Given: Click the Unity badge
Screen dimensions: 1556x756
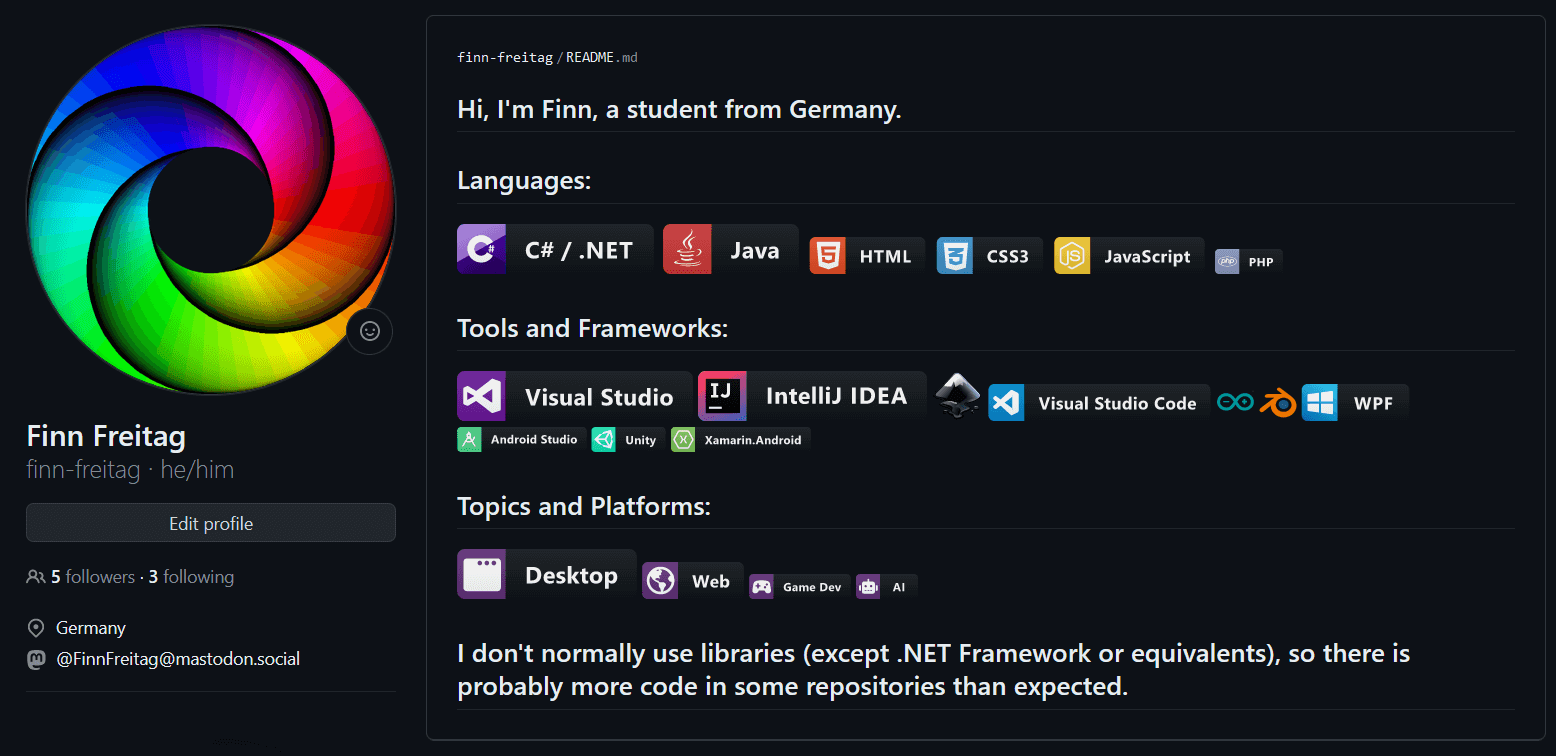Looking at the screenshot, I should (x=628, y=440).
